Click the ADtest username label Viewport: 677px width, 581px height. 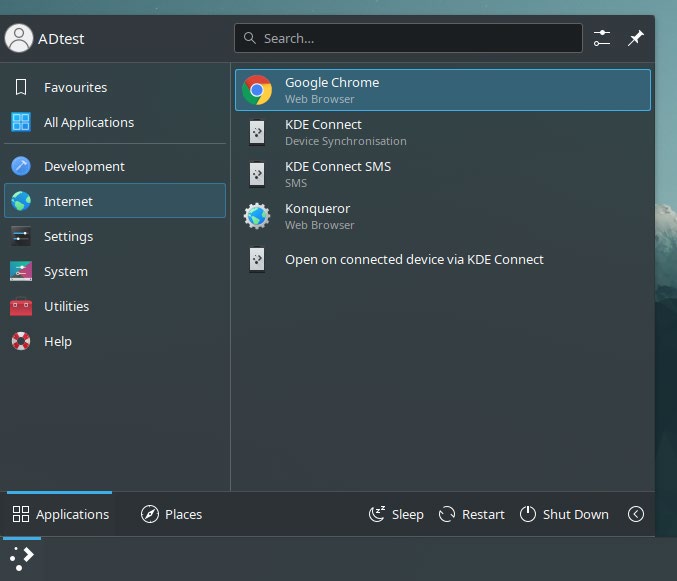(61, 39)
